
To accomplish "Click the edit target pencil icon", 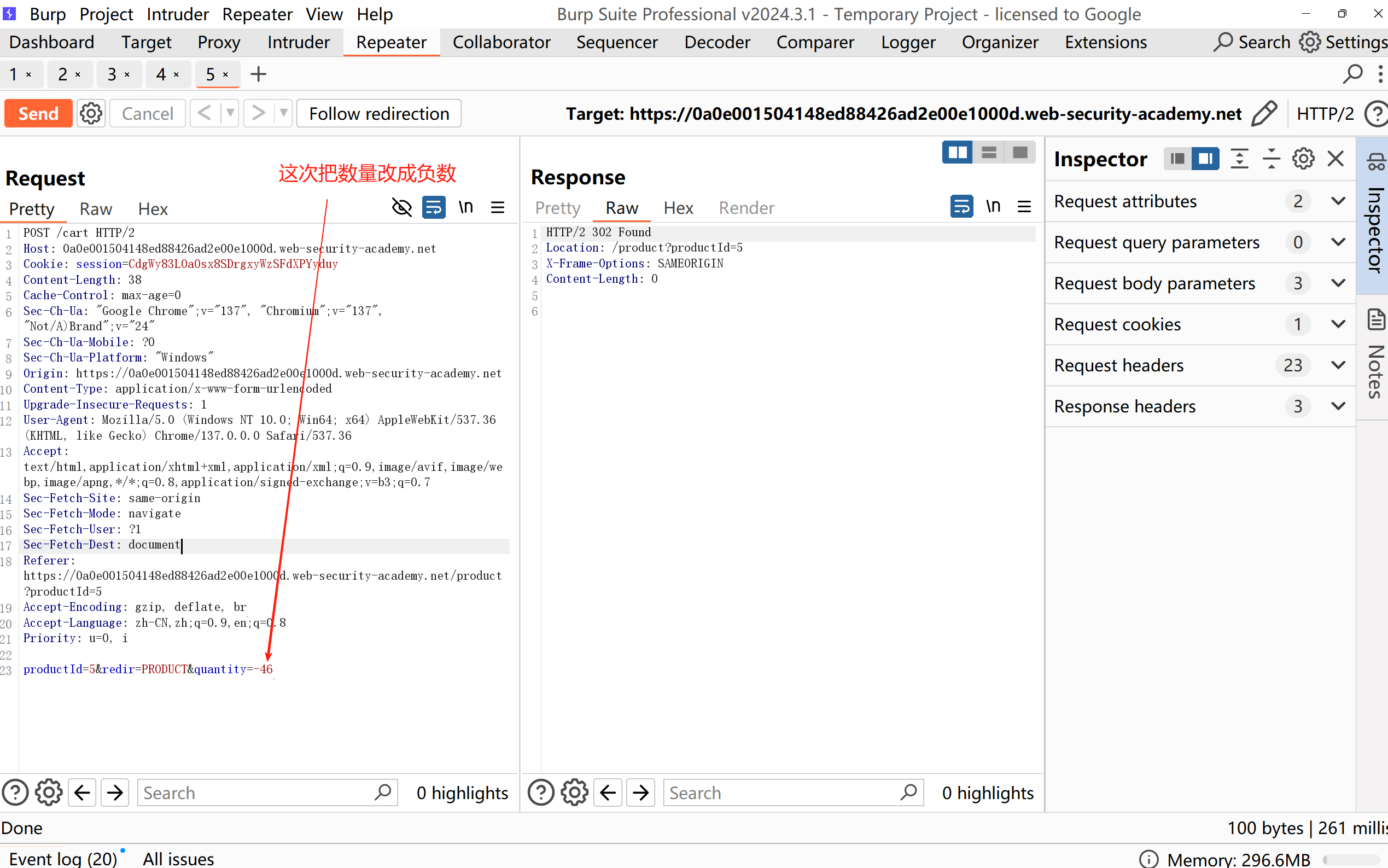I will [x=1264, y=113].
